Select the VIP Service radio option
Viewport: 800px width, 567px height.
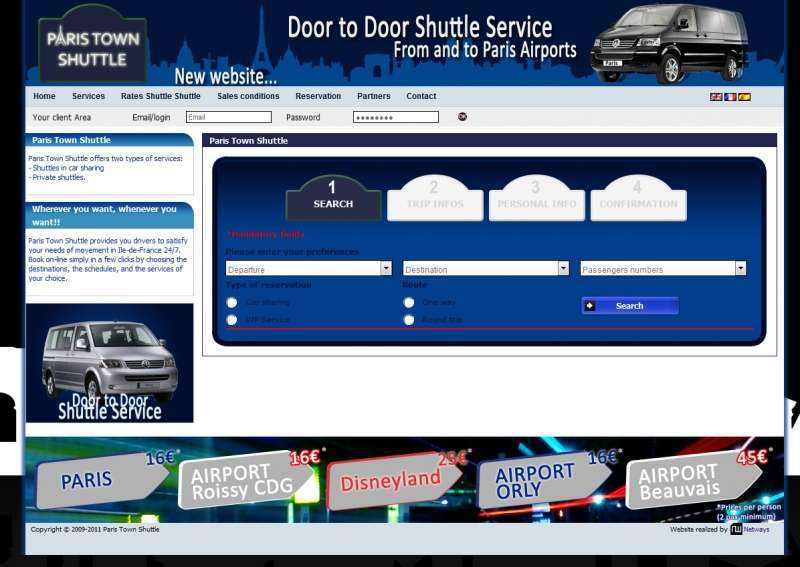click(232, 320)
